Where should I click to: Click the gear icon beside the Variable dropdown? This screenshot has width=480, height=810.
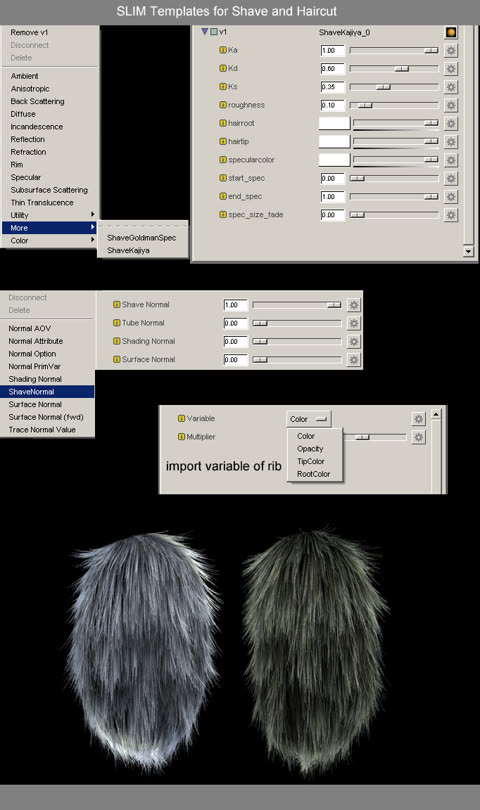pyautogui.click(x=419, y=419)
